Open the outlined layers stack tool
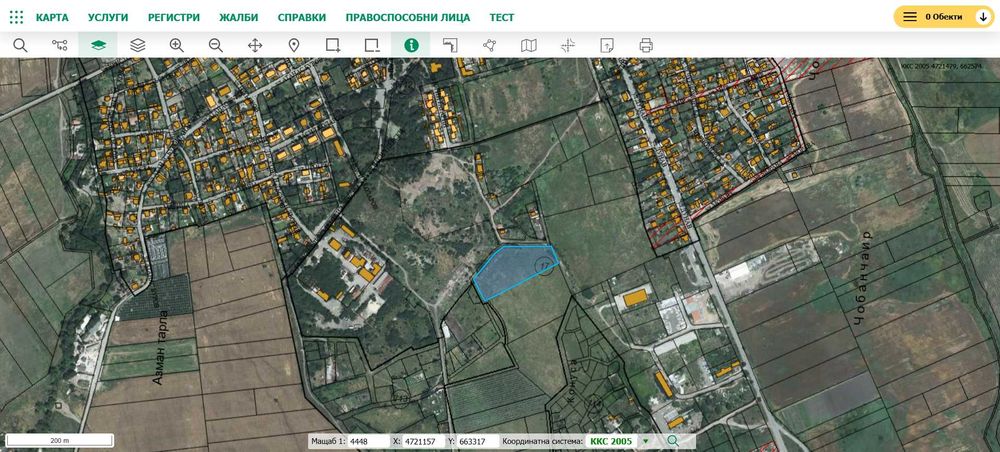Viewport: 1000px width, 452px height. pyautogui.click(x=138, y=45)
